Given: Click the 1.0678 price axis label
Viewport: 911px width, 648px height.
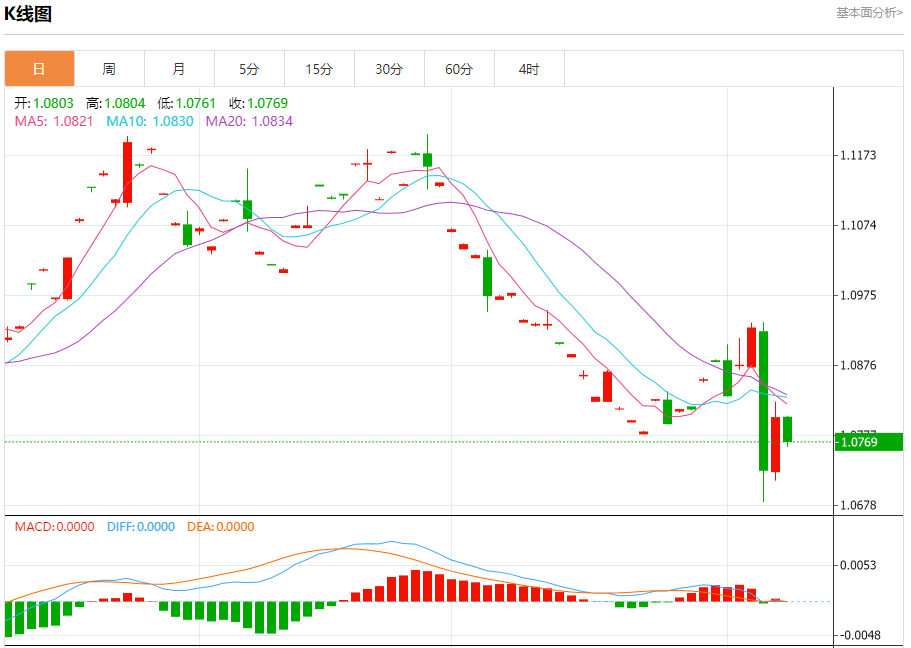Looking at the screenshot, I should [x=858, y=506].
